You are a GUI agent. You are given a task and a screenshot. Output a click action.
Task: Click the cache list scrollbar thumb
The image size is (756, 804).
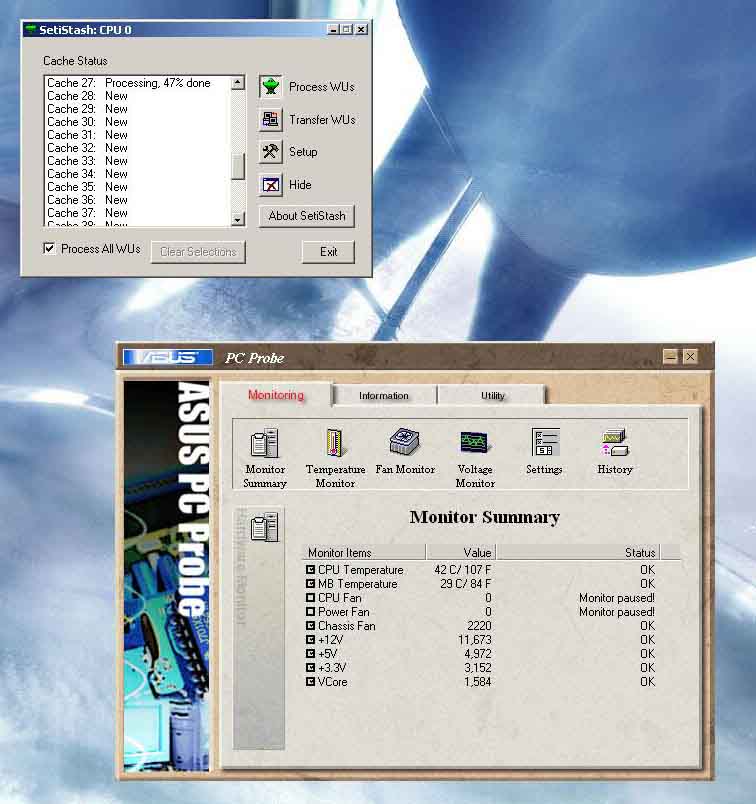click(237, 166)
